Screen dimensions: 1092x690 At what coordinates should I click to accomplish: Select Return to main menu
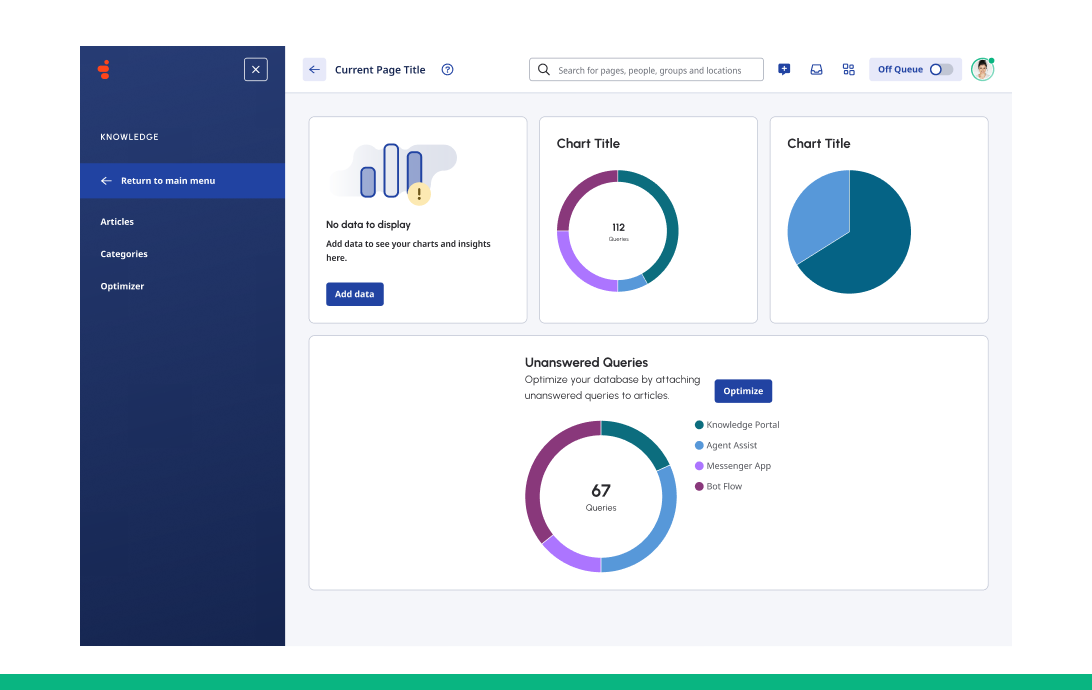click(167, 181)
